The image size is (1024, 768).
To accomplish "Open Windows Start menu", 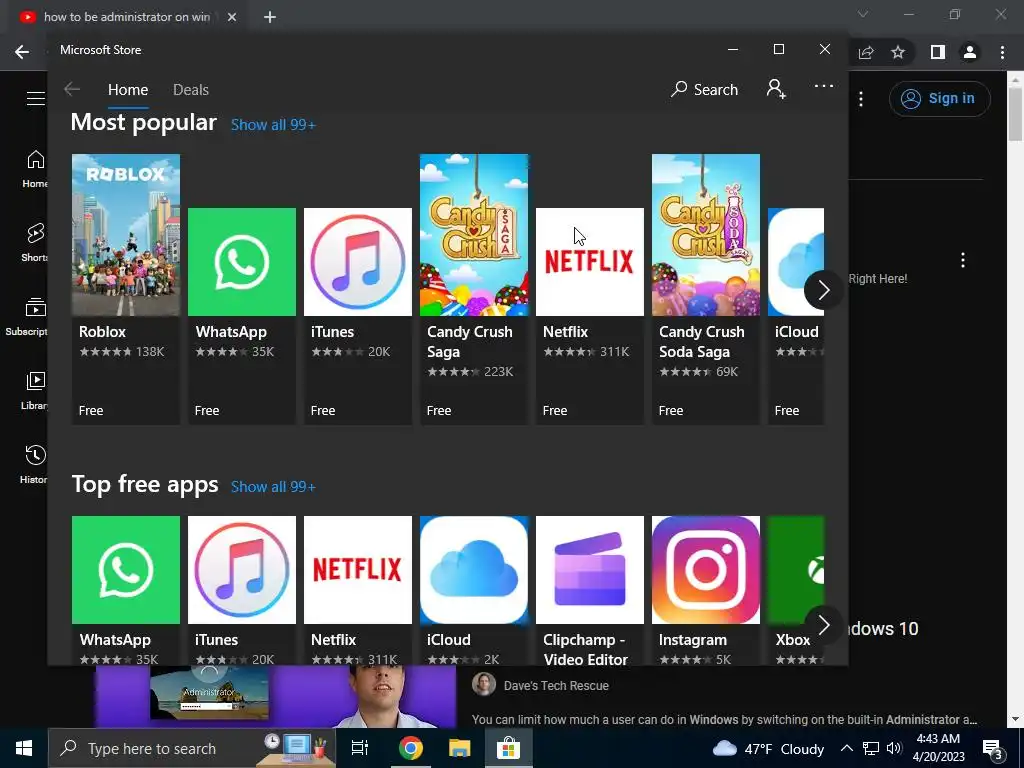I will tap(24, 748).
